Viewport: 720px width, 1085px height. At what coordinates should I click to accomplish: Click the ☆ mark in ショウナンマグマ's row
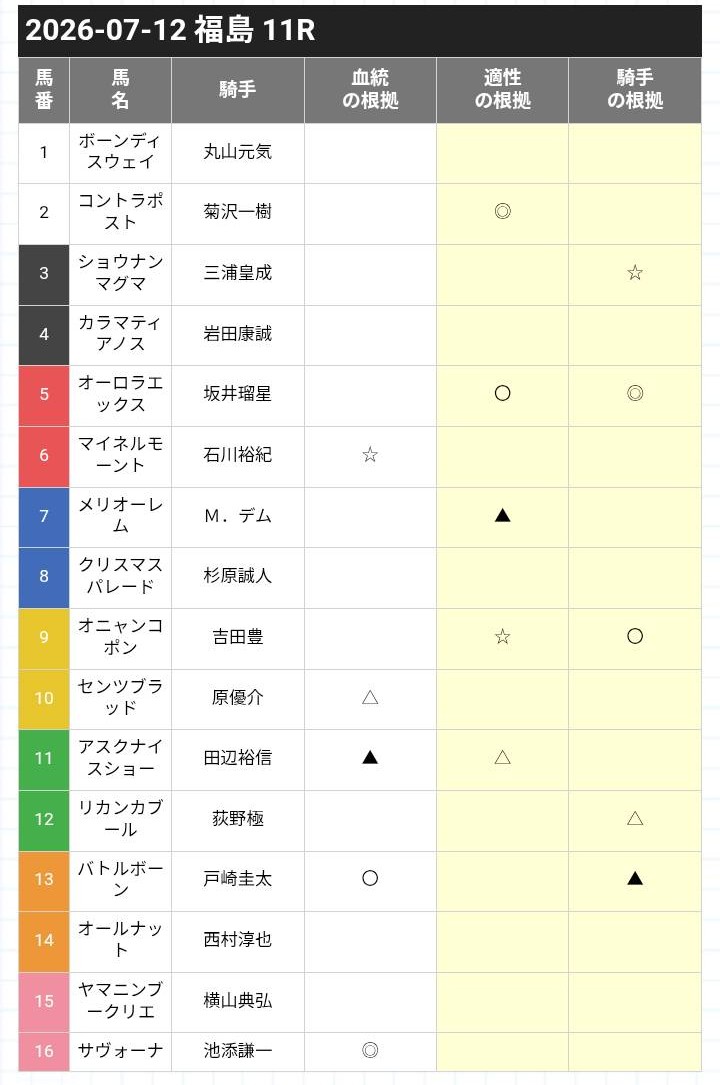(634, 273)
